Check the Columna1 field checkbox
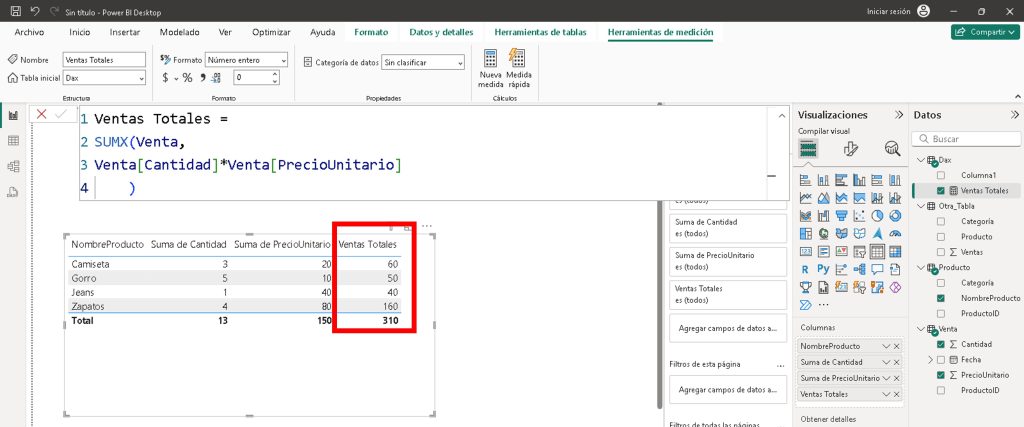Image resolution: width=1024 pixels, height=427 pixels. click(940, 175)
